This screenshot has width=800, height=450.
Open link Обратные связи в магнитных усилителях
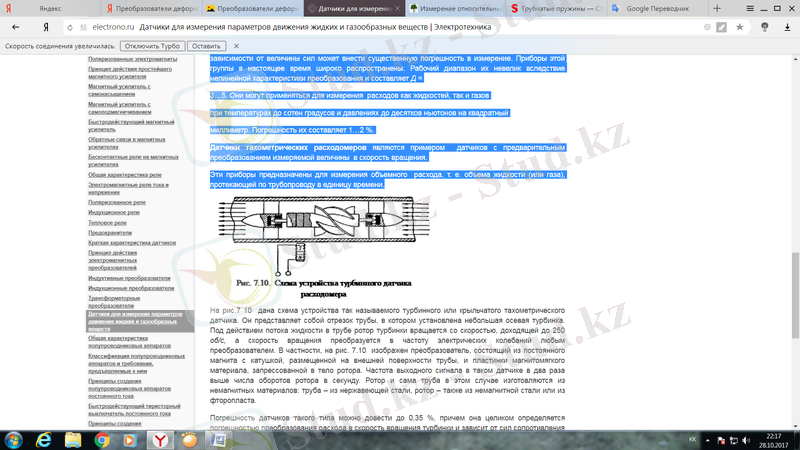click(127, 143)
